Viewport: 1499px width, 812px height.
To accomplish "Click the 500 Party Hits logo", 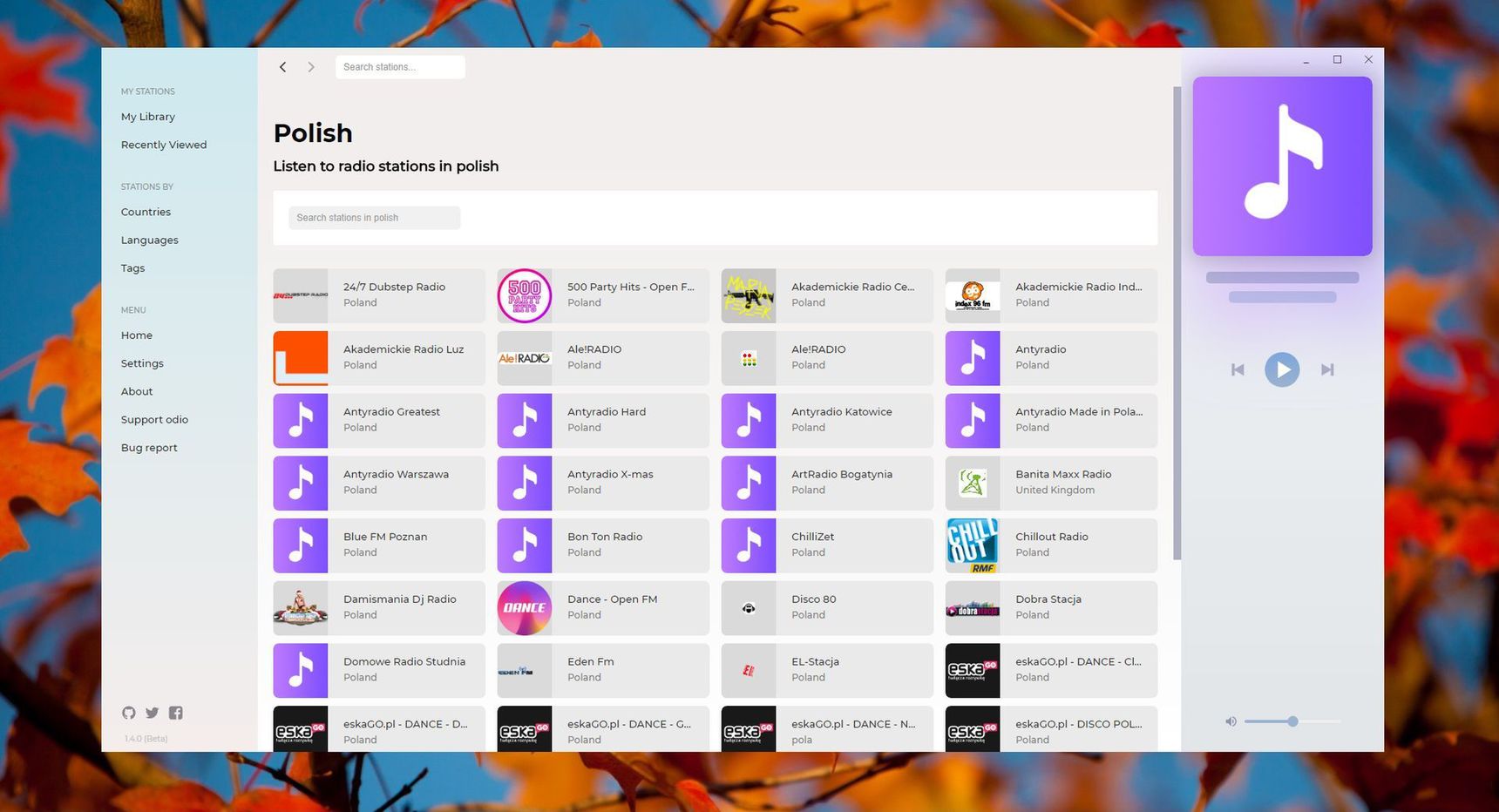I will pyautogui.click(x=525, y=296).
